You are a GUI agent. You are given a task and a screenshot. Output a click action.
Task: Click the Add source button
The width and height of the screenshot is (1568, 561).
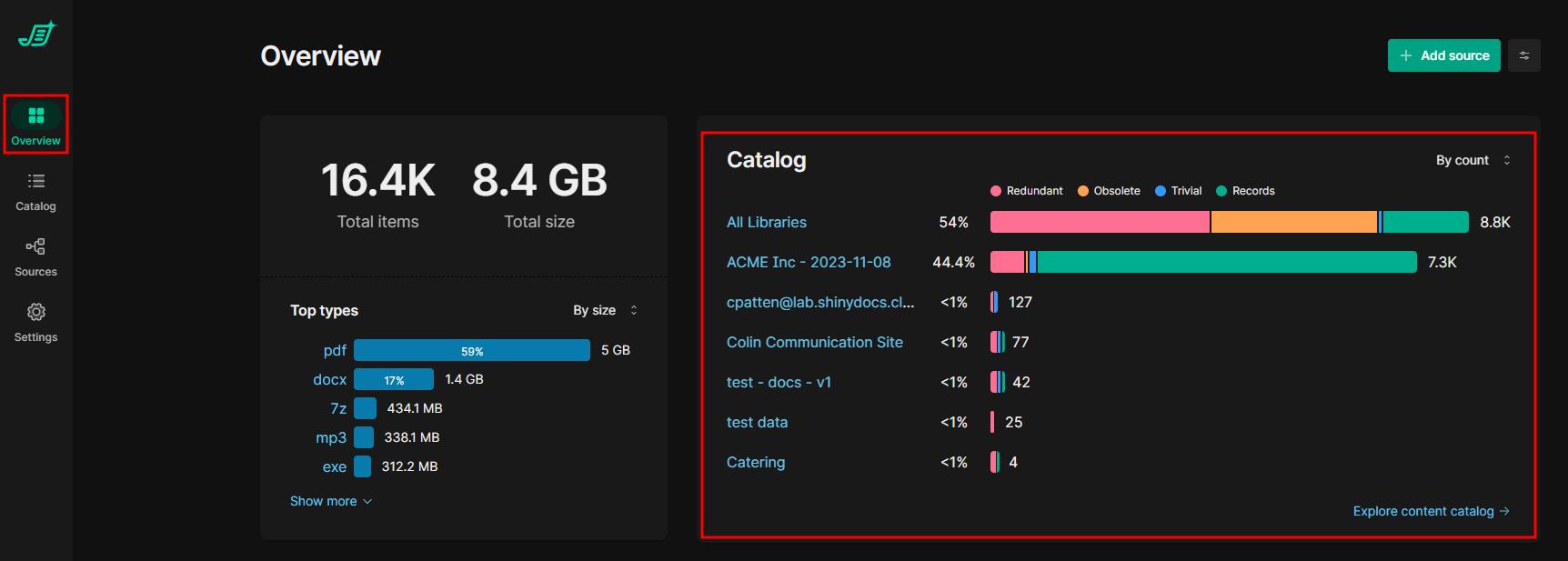tap(1443, 55)
